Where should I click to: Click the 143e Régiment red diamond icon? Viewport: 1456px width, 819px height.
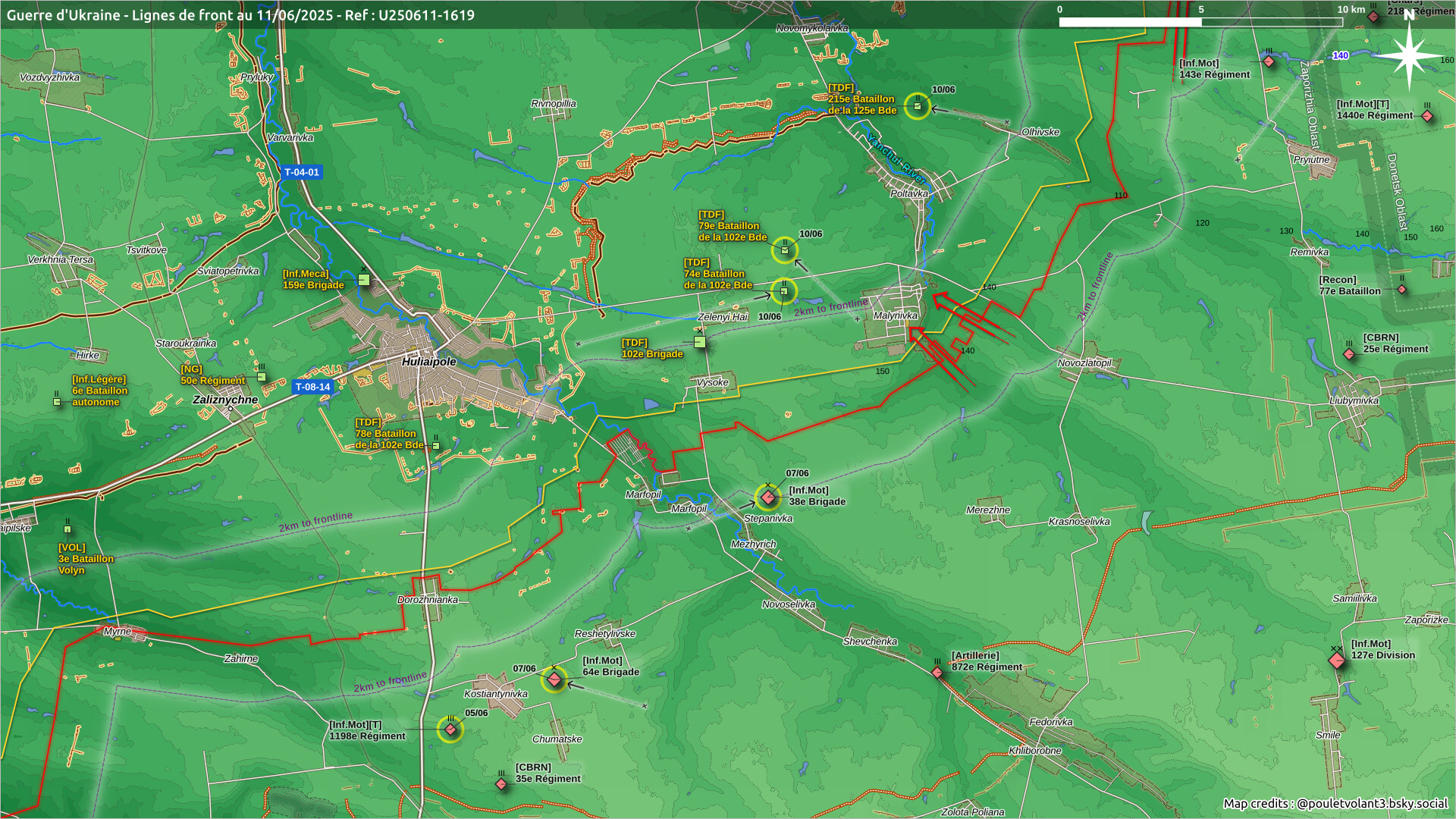1269,61
